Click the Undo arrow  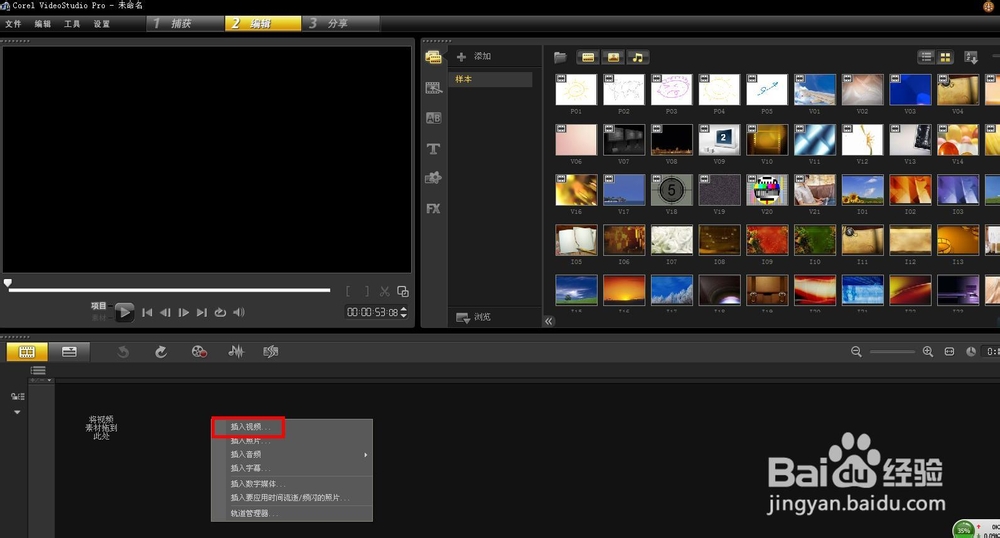click(123, 352)
